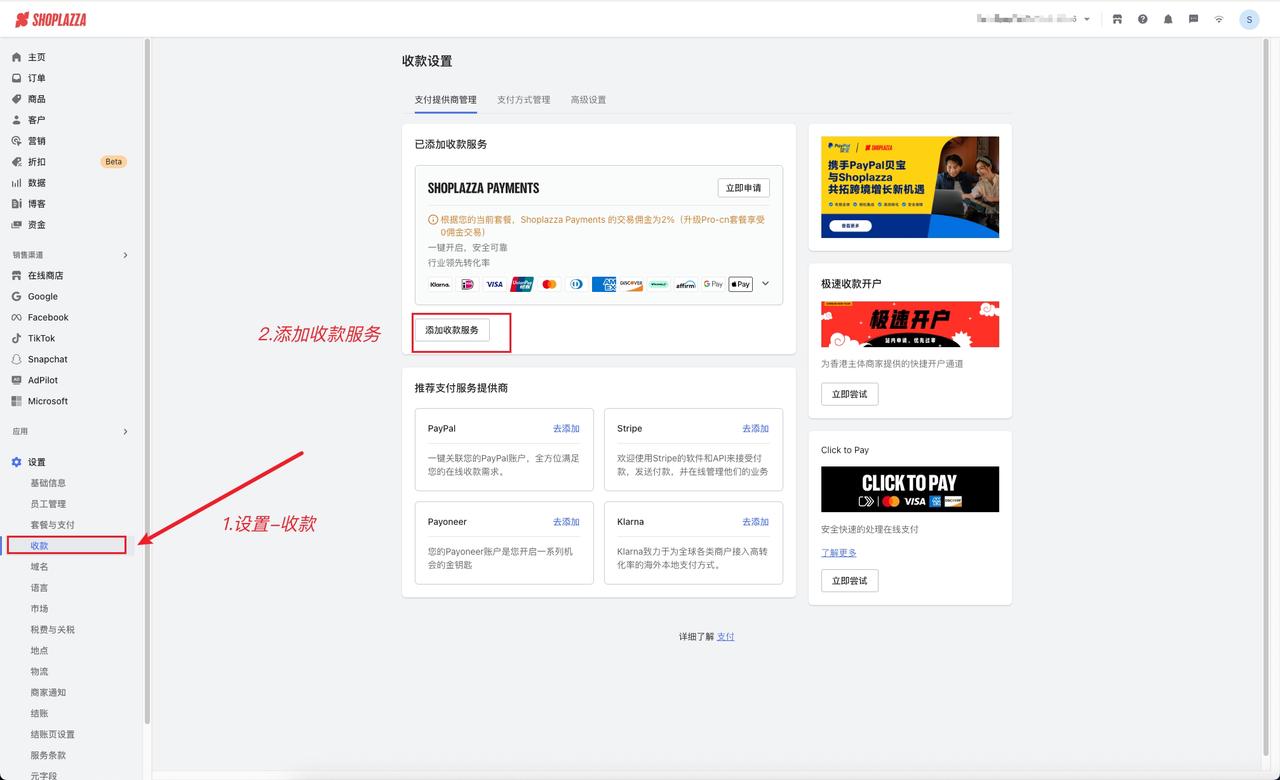The height and width of the screenshot is (780, 1280).
Task: Click the notification bell icon in top bar
Action: (x=1167, y=18)
